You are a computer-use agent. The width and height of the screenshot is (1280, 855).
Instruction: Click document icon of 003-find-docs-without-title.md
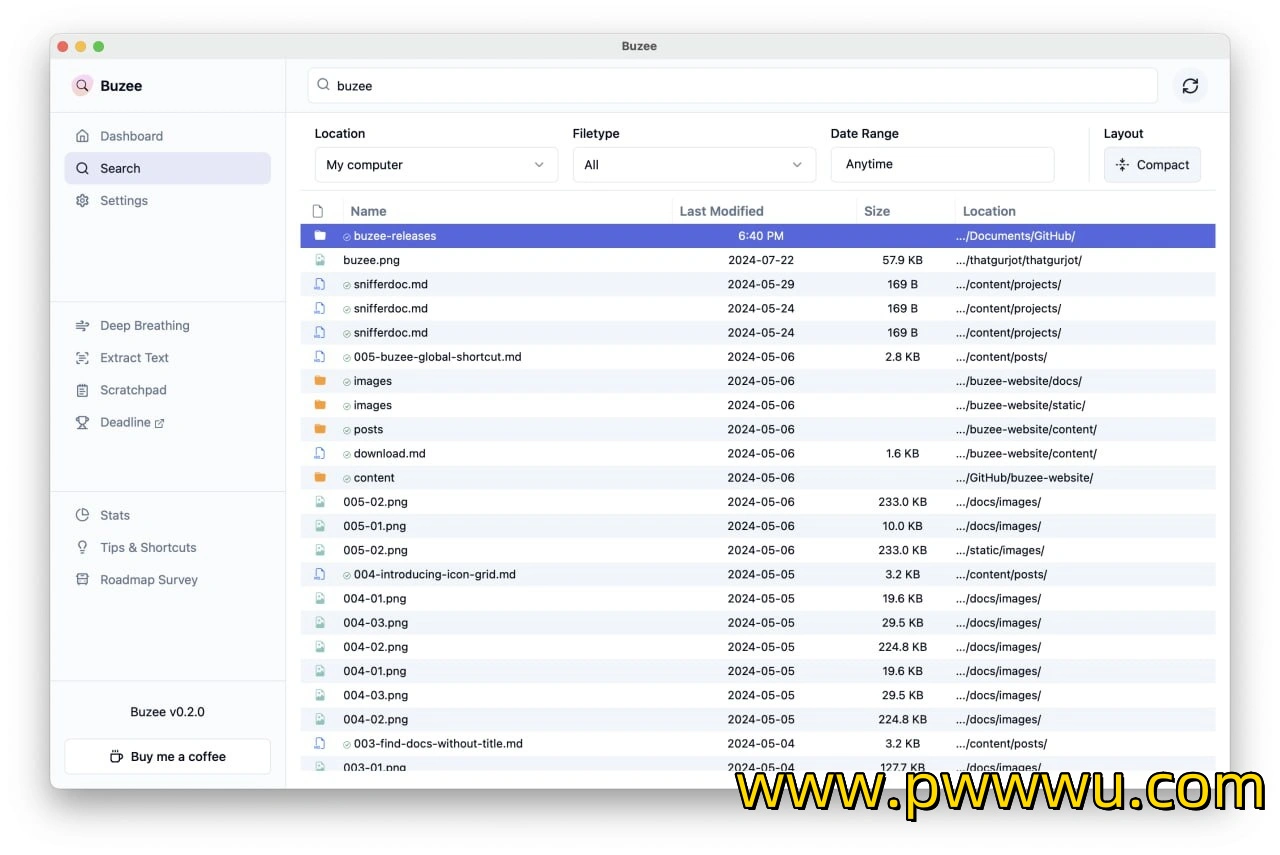tap(320, 743)
